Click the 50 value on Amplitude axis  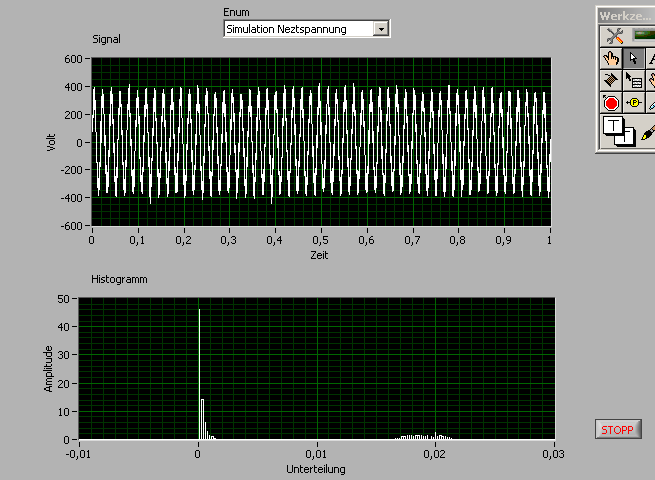tap(63, 299)
